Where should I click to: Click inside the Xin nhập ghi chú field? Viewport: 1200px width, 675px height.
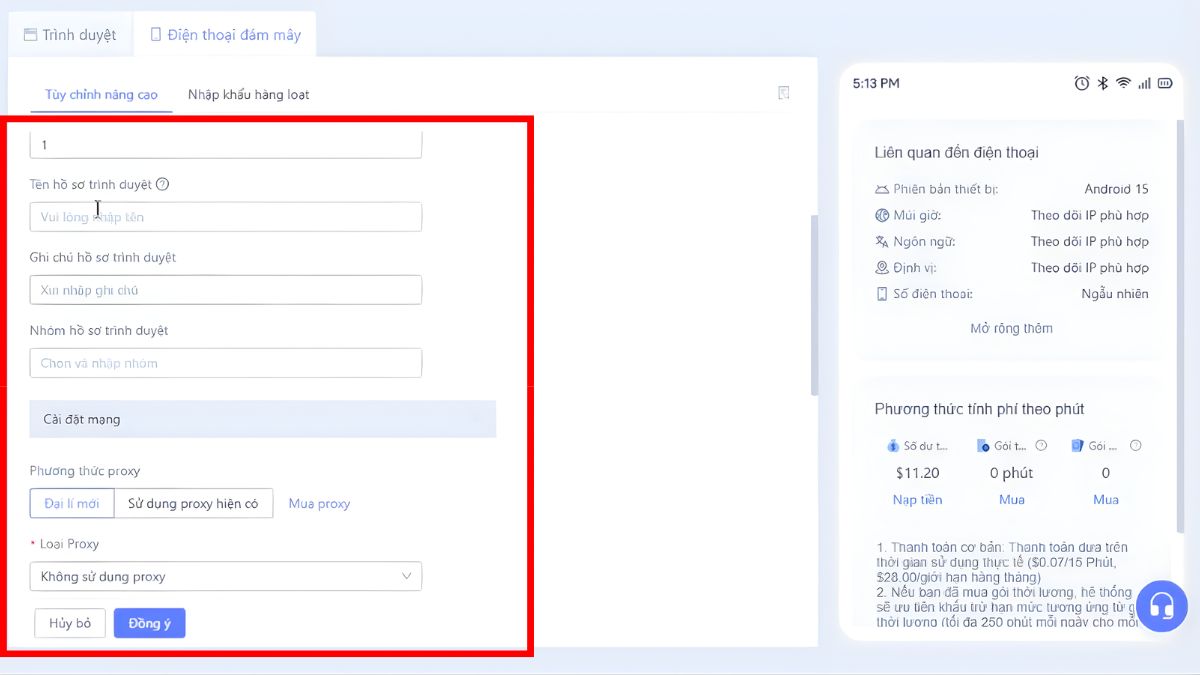pyautogui.click(x=225, y=290)
